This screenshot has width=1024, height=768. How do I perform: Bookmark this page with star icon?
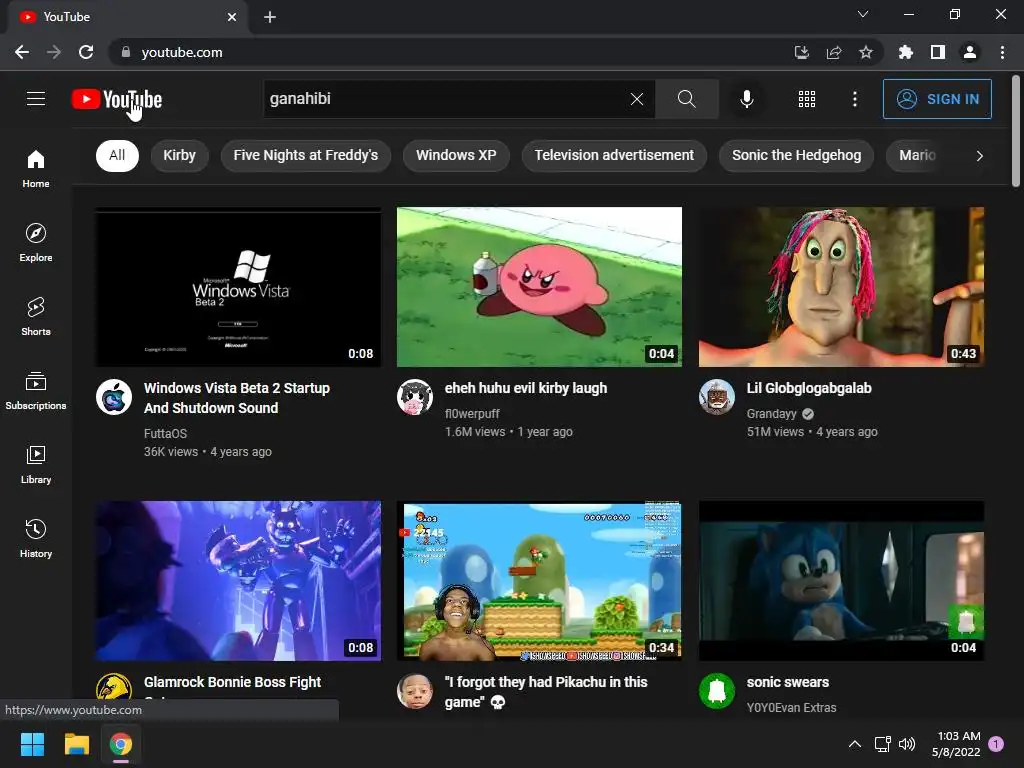point(866,52)
